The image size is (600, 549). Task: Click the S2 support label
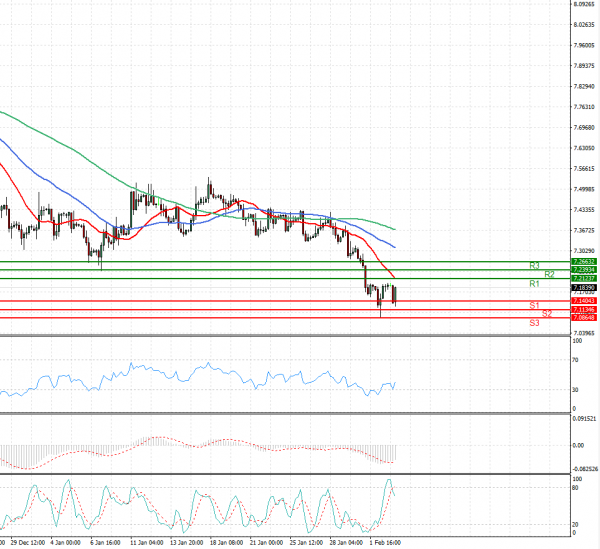click(x=547, y=314)
